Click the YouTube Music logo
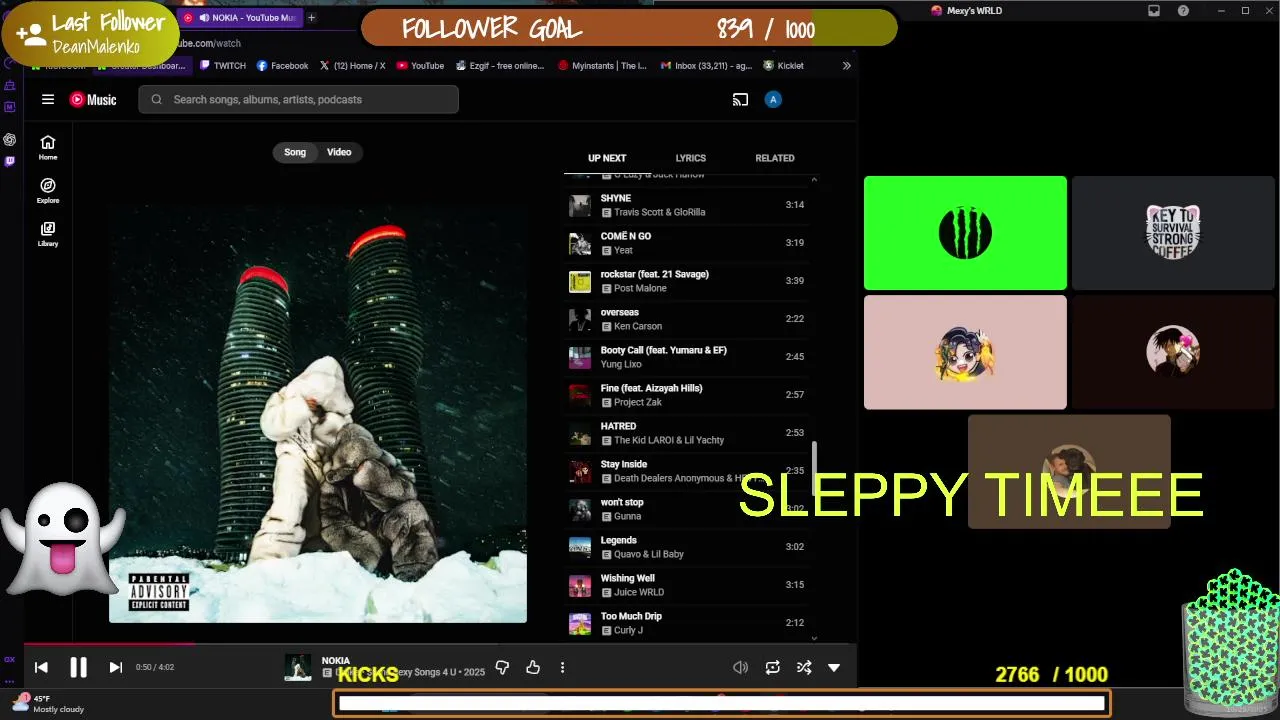This screenshot has width=1280, height=720. point(93,99)
